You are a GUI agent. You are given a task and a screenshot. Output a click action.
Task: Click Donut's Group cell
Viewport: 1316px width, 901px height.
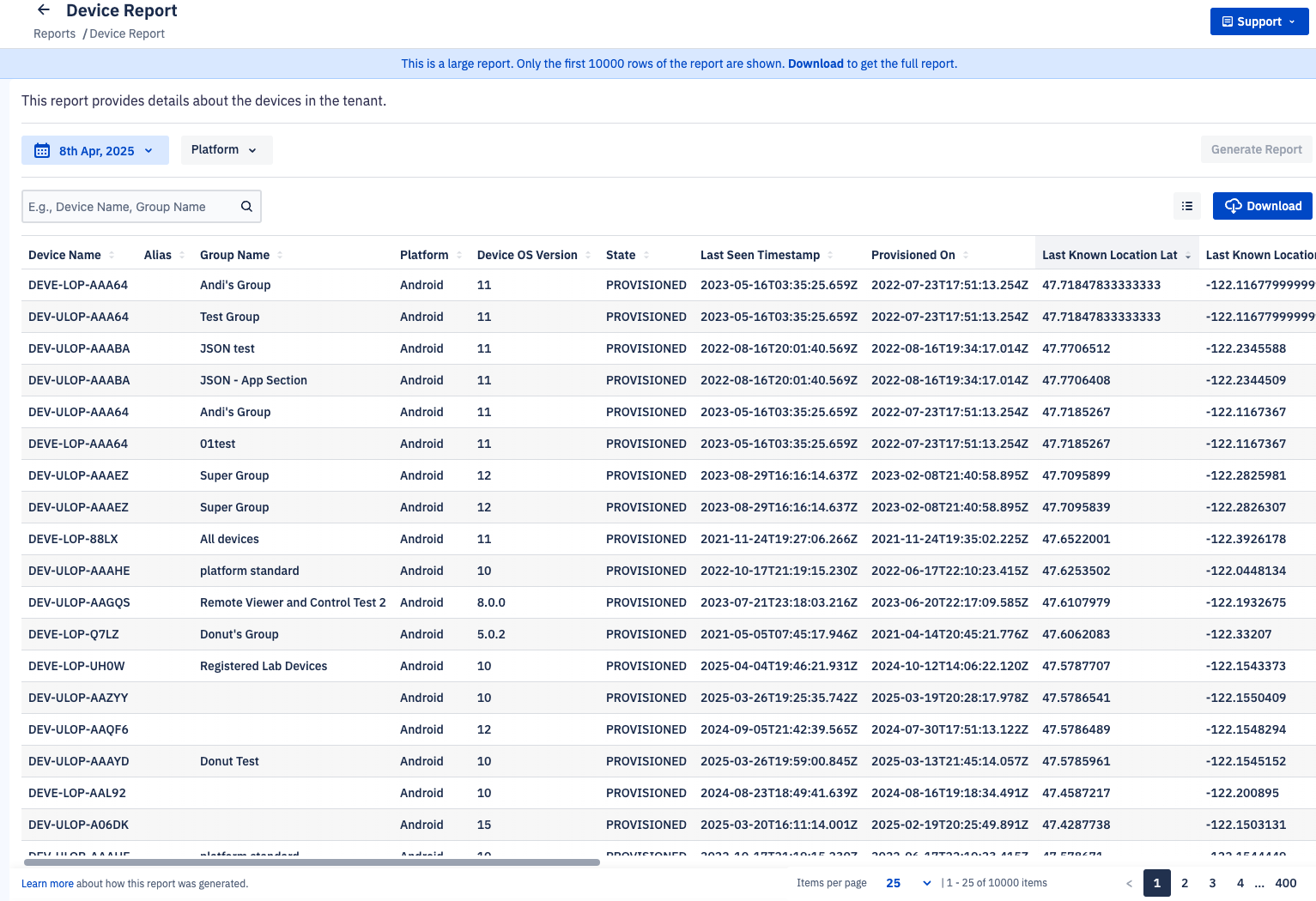tap(240, 634)
